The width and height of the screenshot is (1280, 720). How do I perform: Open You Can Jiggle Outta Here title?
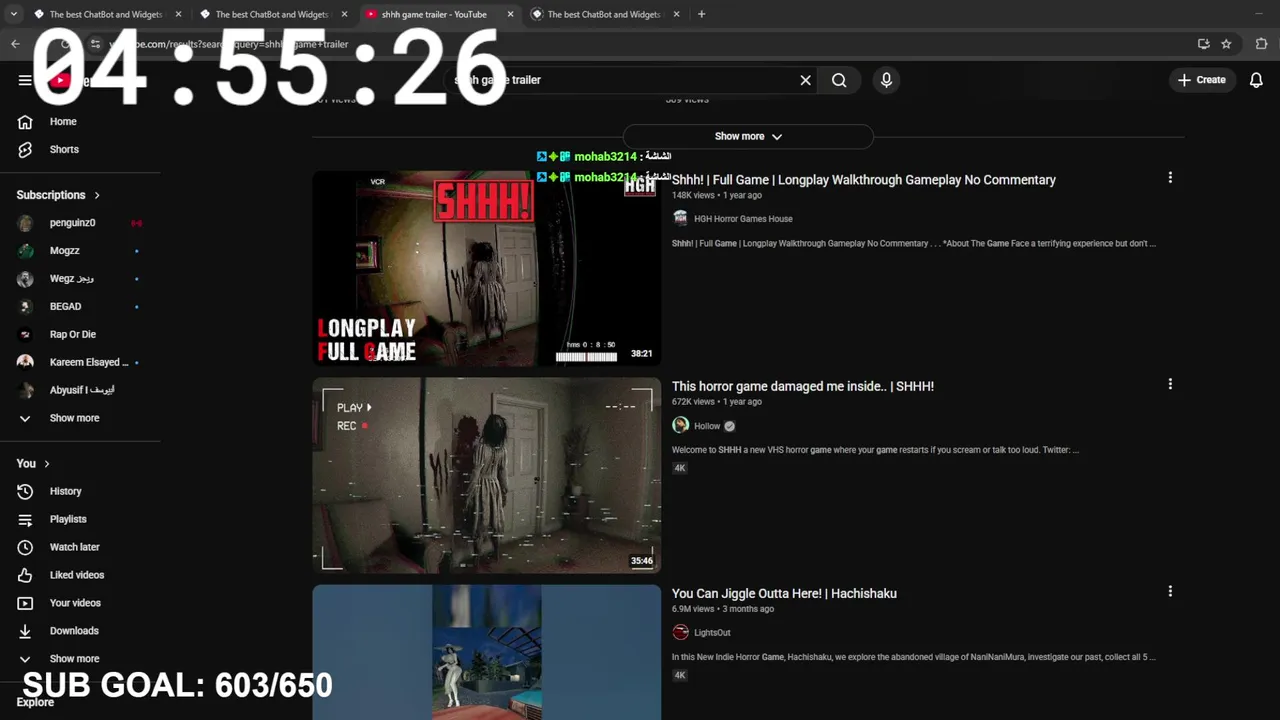click(x=784, y=593)
